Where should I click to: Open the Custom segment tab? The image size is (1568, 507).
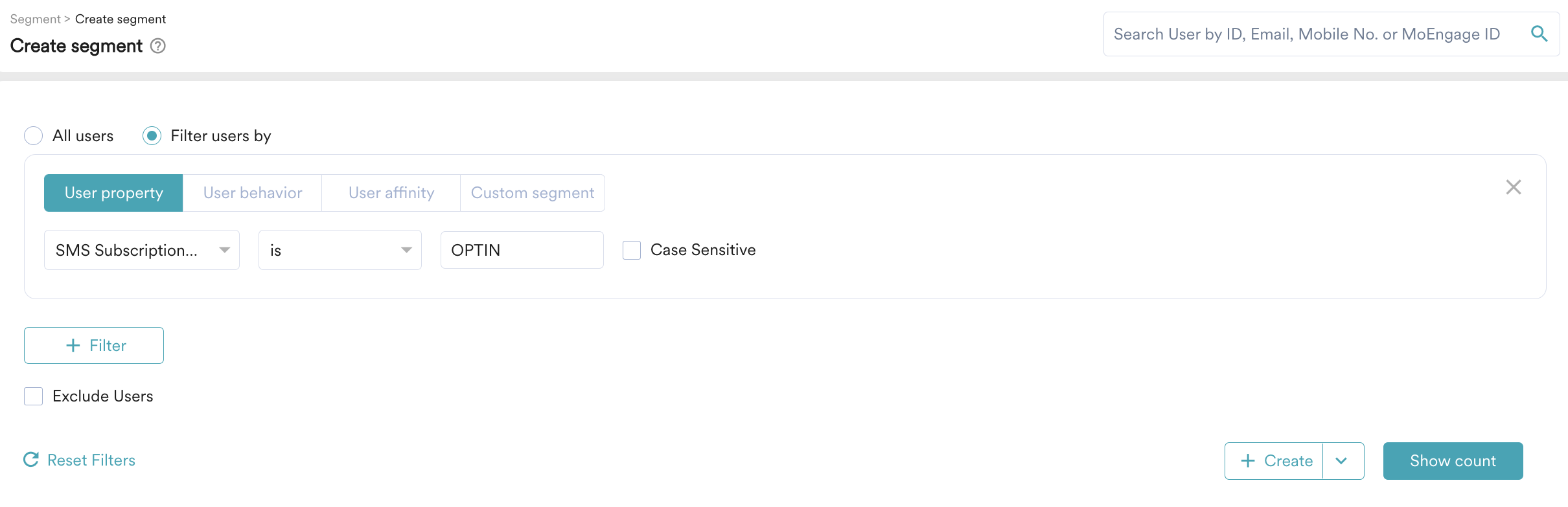(x=533, y=193)
